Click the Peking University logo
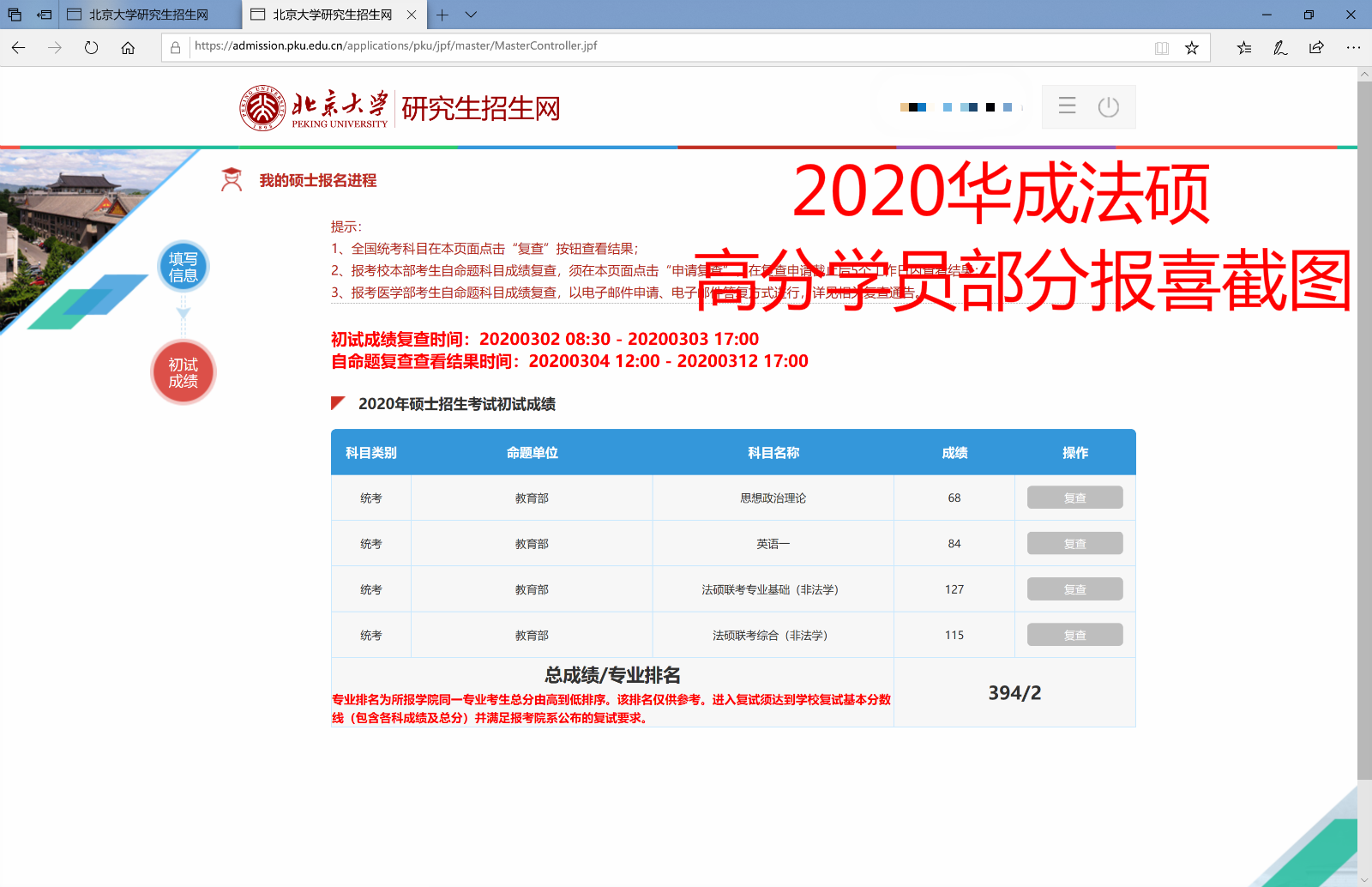This screenshot has width=1372, height=887. [x=314, y=108]
